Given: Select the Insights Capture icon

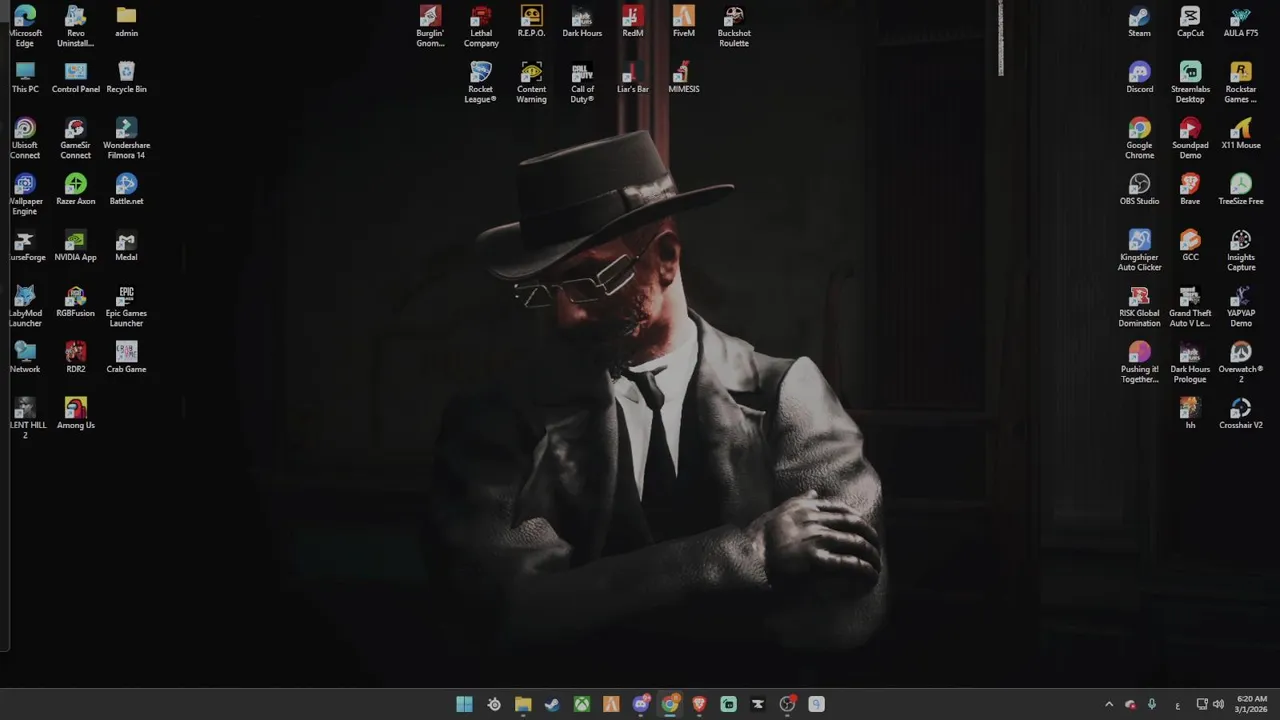Looking at the screenshot, I should [x=1241, y=251].
